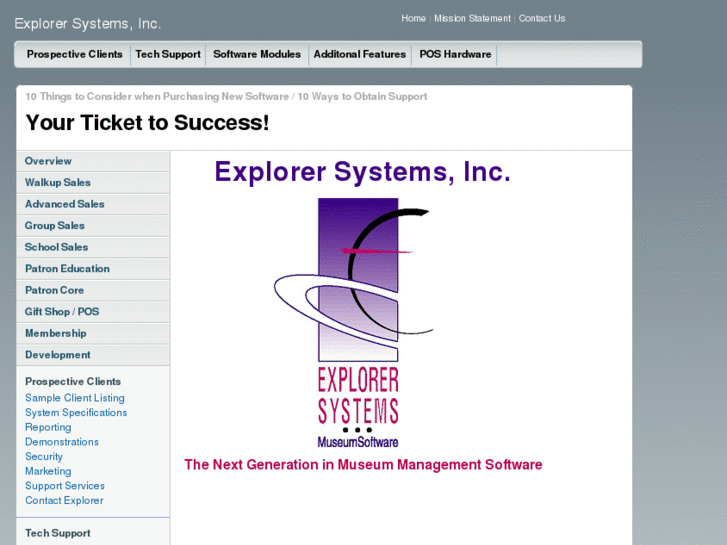Open the Reporting link
Screen dimensions: 727x545
point(48,427)
